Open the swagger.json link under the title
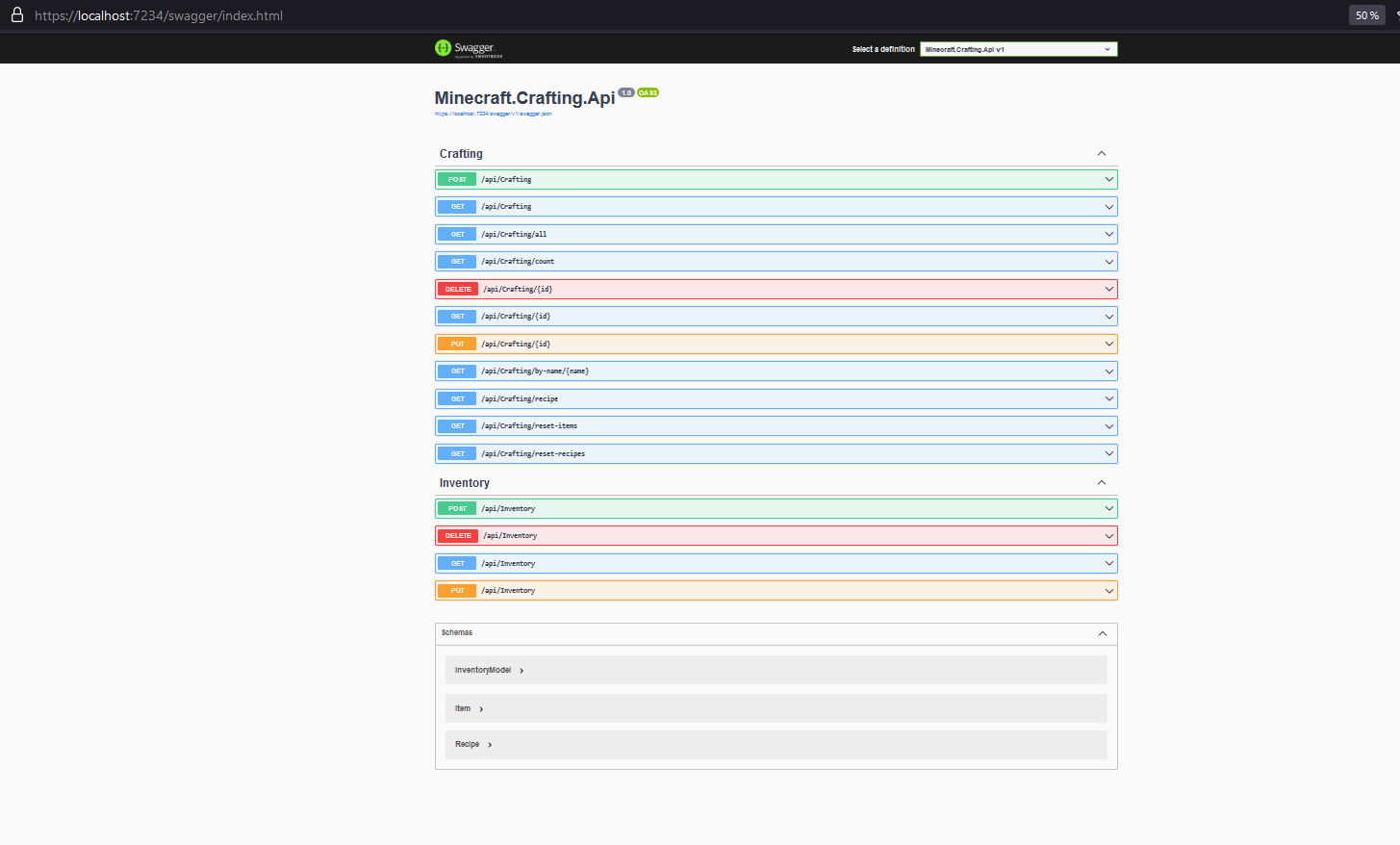Image resolution: width=1400 pixels, height=845 pixels. click(x=493, y=114)
